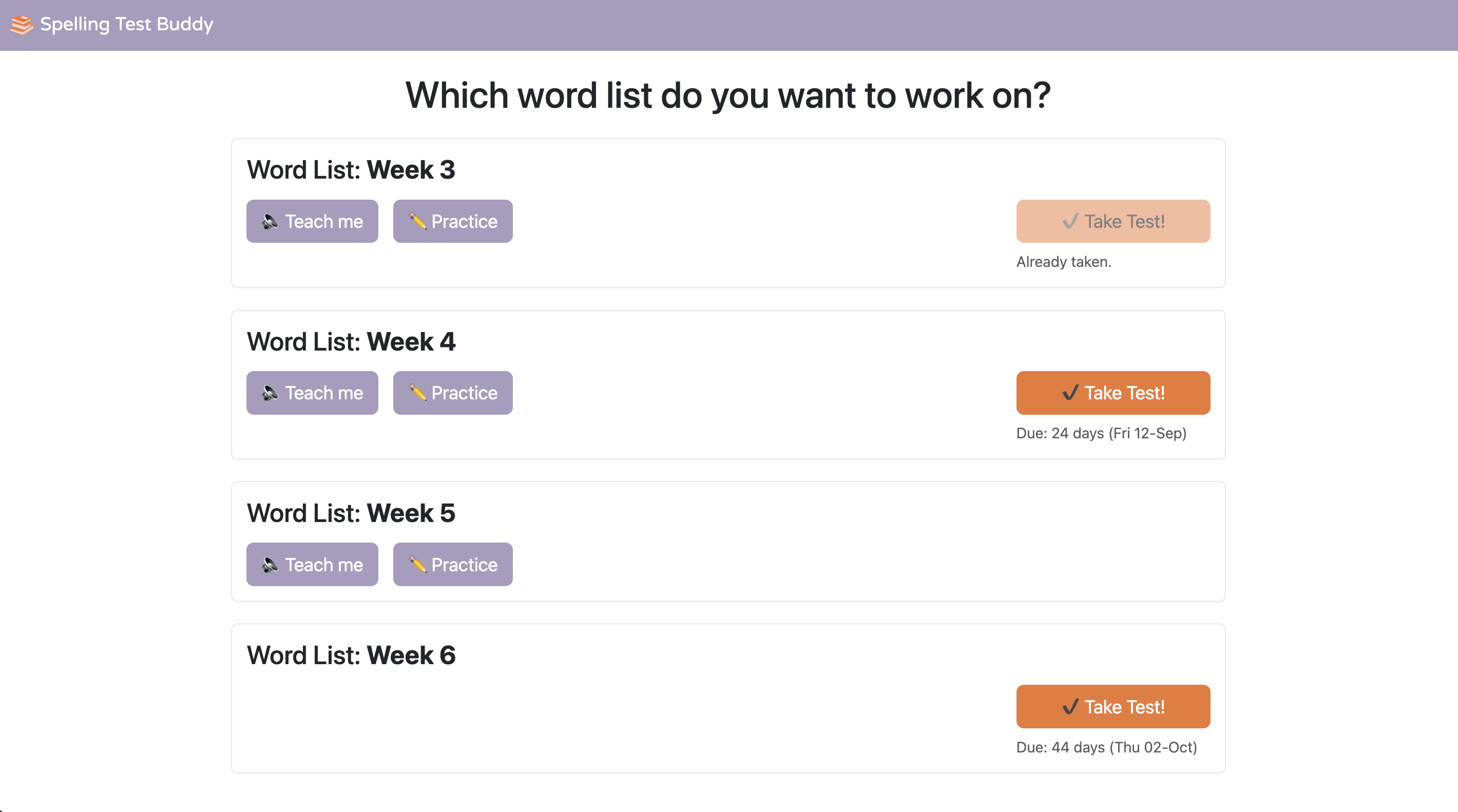Click the pencil icon on Week 3 Practice
This screenshot has width=1458, height=812.
[418, 221]
